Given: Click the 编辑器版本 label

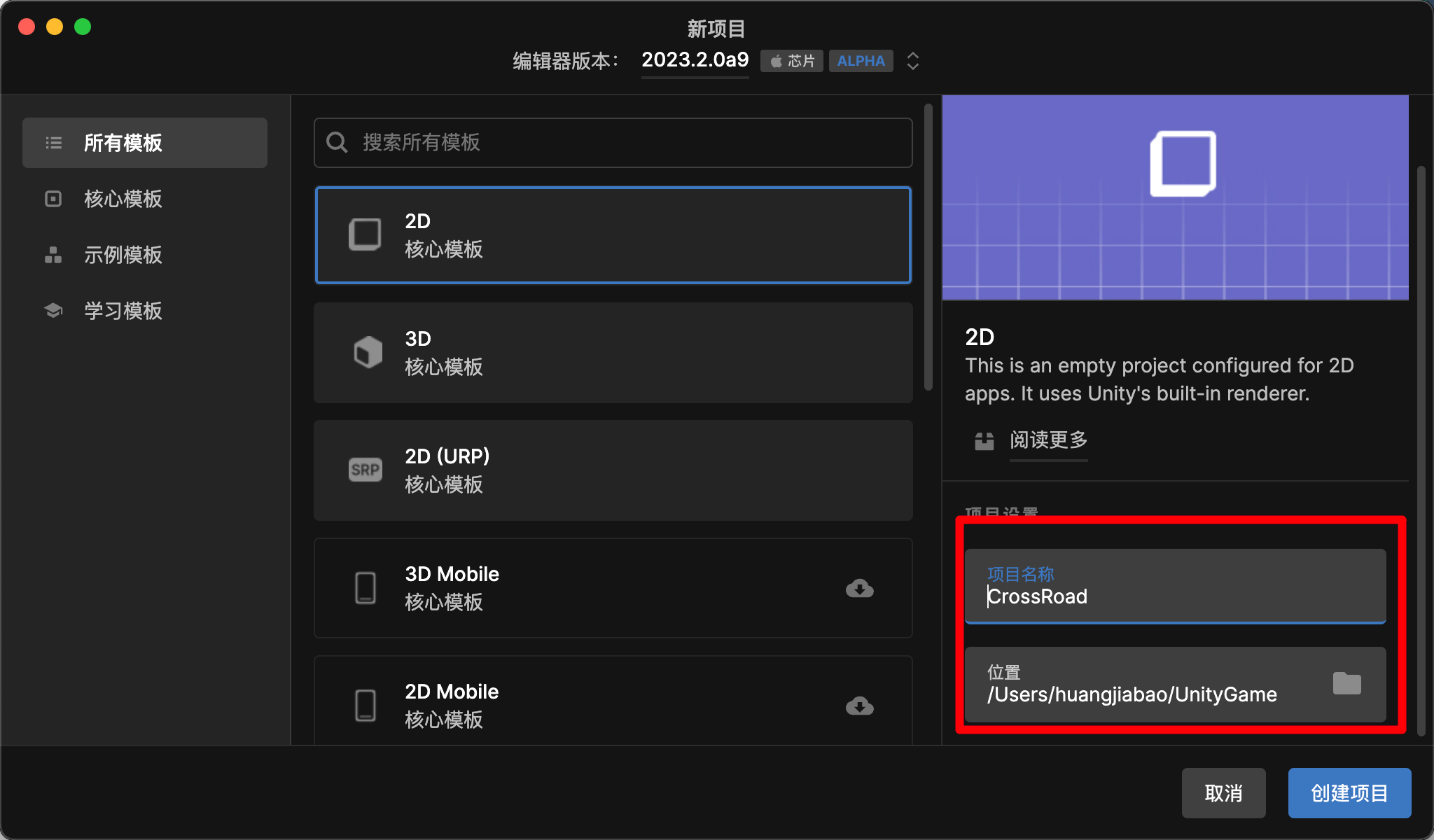Looking at the screenshot, I should click(566, 61).
